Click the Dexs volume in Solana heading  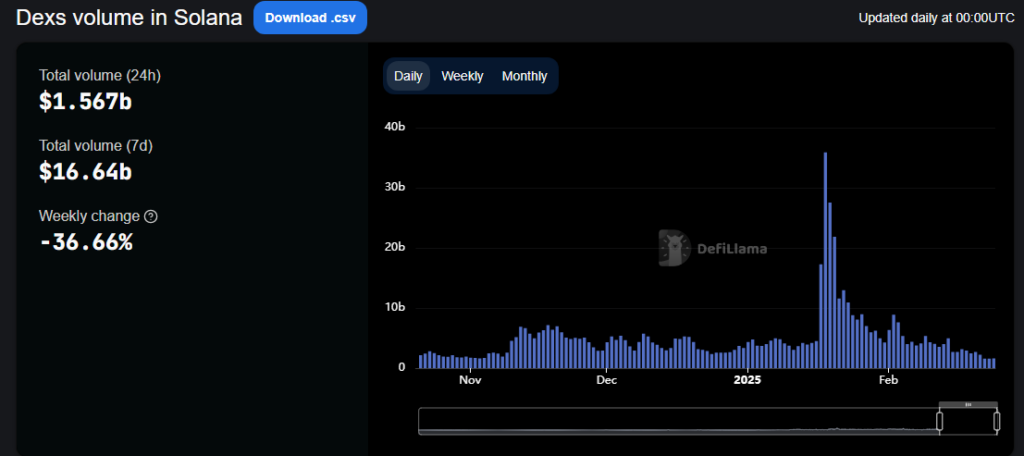(x=129, y=18)
